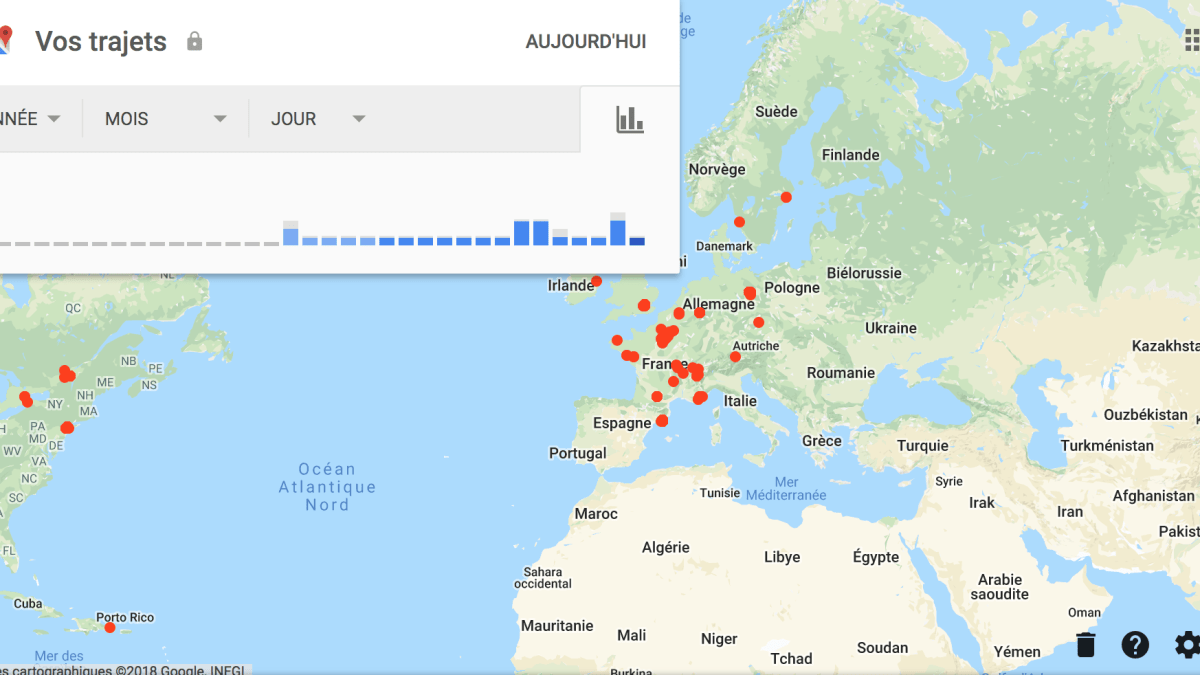This screenshot has width=1200, height=675.
Task: Click the AUJOURD'HUI button
Action: [586, 42]
